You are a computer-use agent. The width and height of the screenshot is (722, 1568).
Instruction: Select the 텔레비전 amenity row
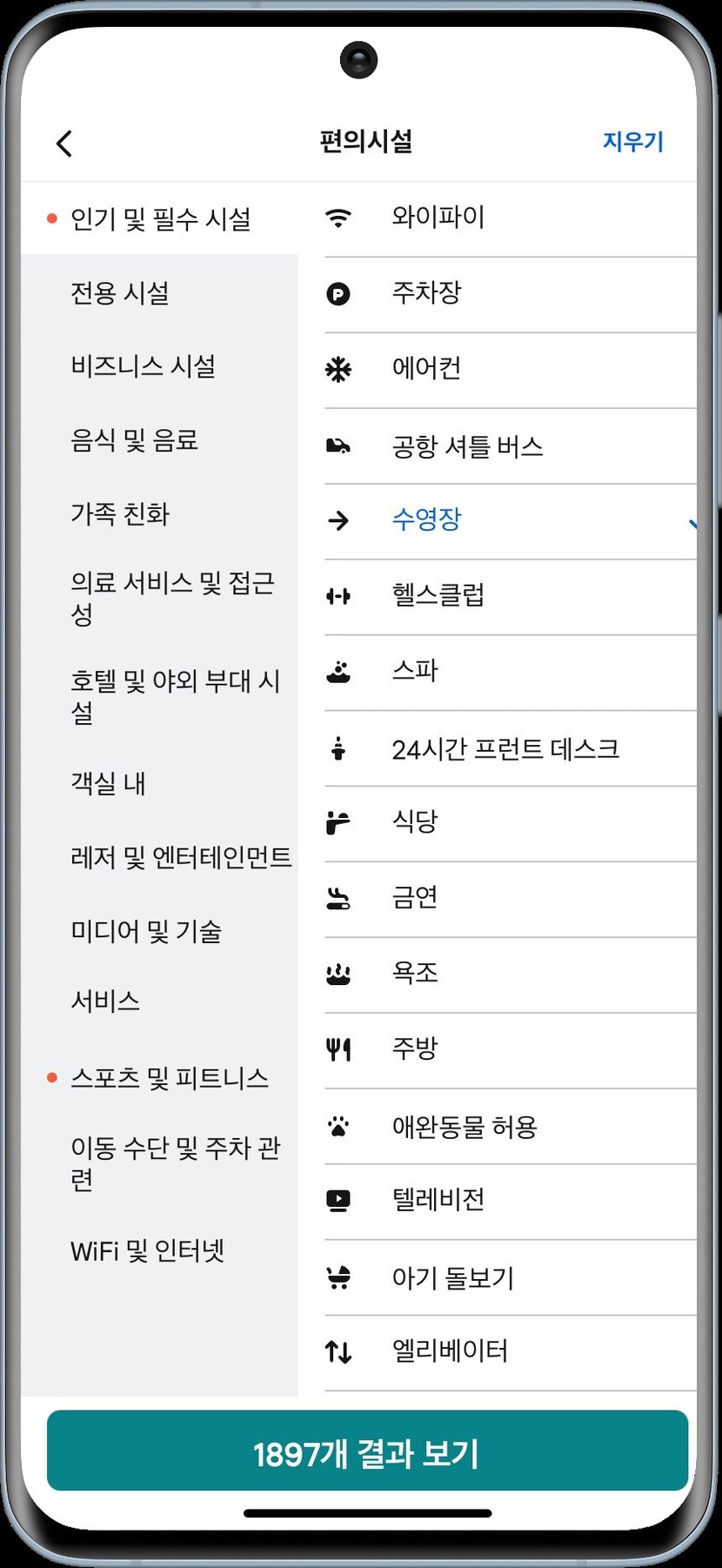(x=511, y=1201)
